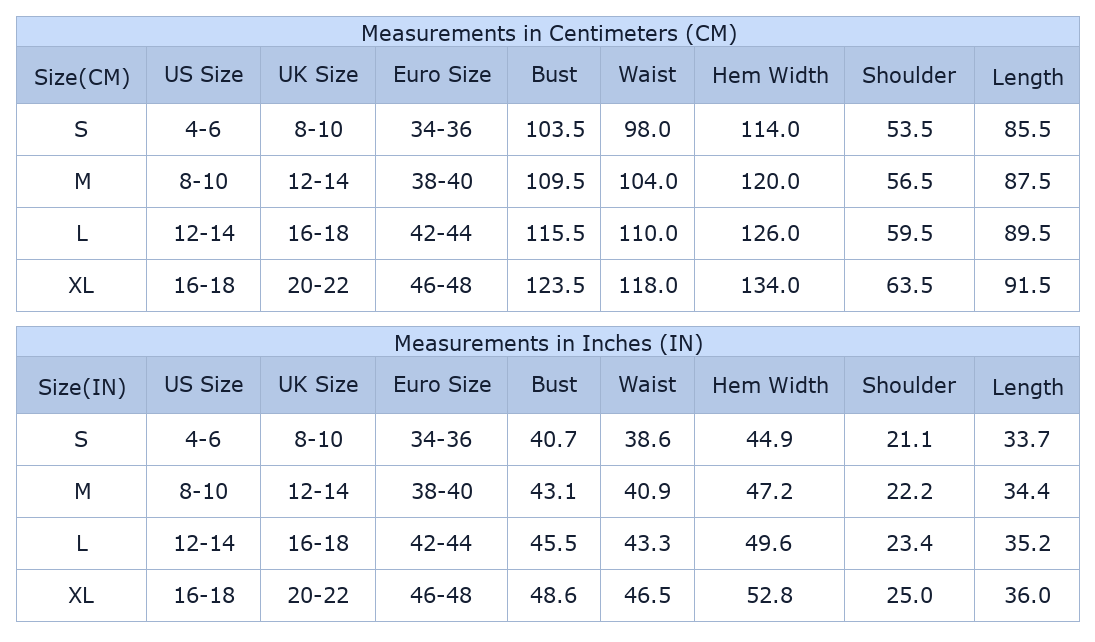Select the shoulder cell 25.0

(909, 595)
